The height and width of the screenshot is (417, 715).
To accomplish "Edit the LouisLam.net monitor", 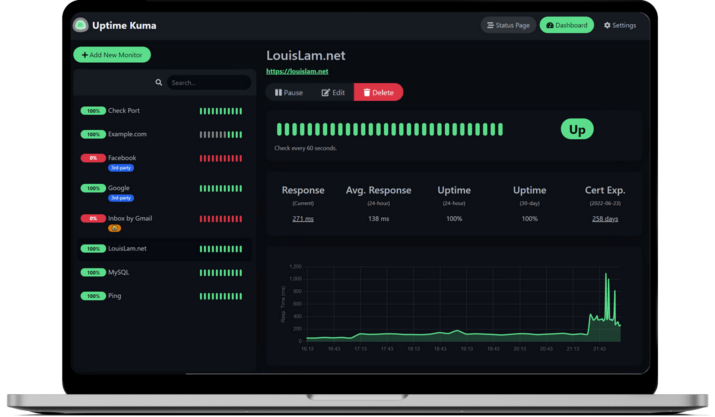I will tap(333, 92).
